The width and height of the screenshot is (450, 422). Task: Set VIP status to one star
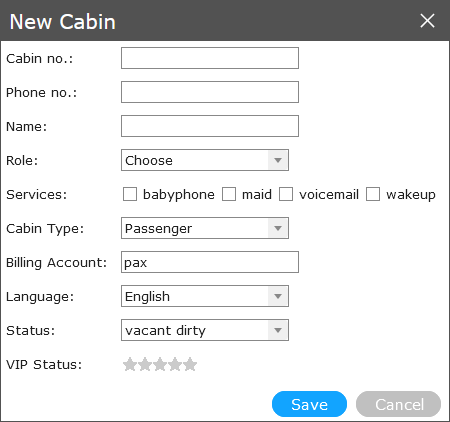130,364
